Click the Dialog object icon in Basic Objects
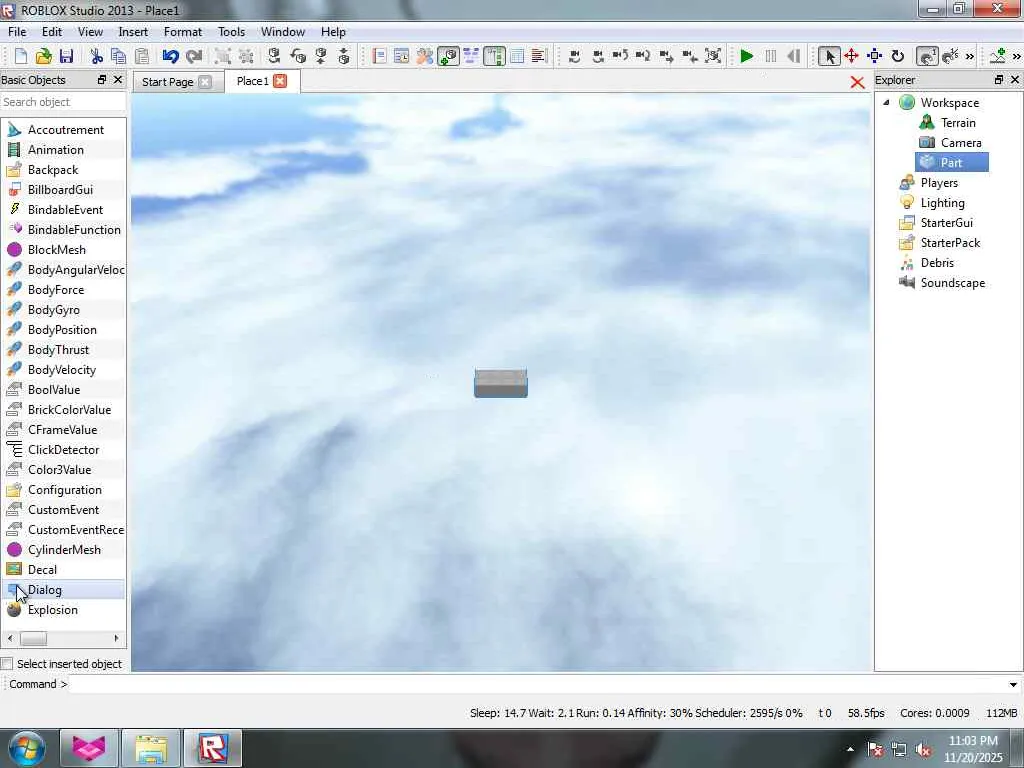1024x768 pixels. click(x=14, y=590)
